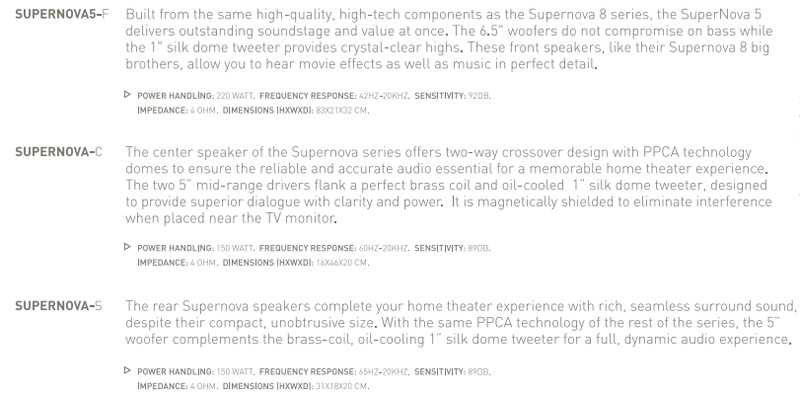Click the paragraph starting 'Built from the same'

point(449,39)
